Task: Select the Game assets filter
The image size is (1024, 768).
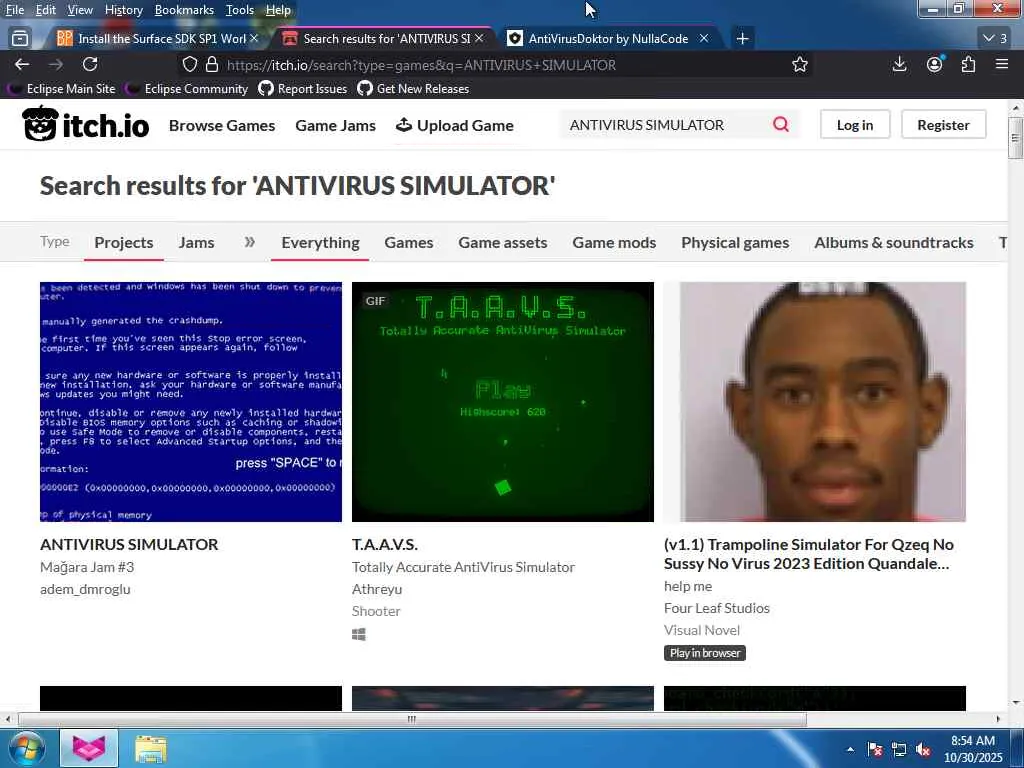Action: point(502,242)
